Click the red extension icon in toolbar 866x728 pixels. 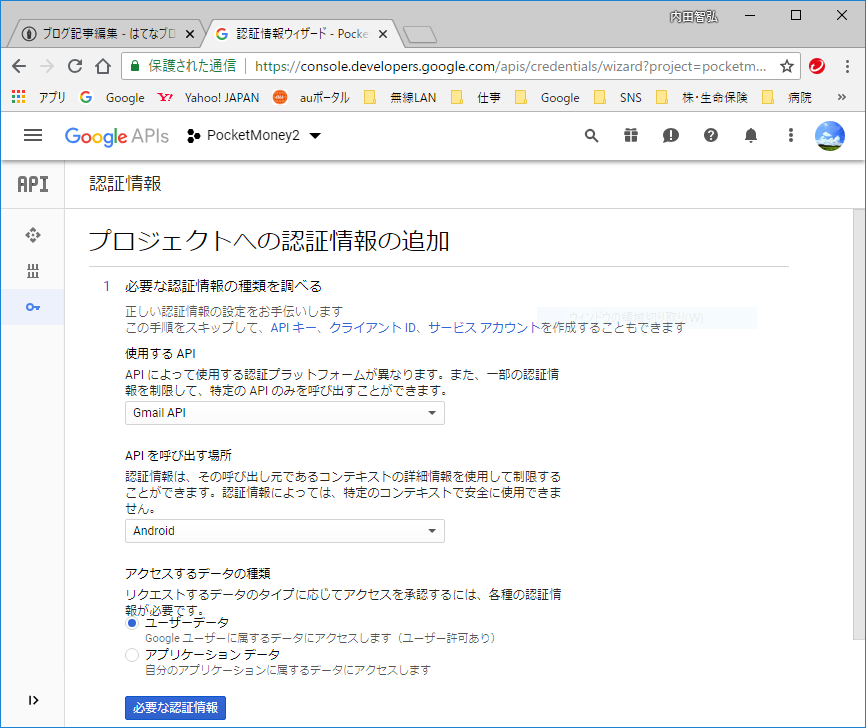point(817,66)
